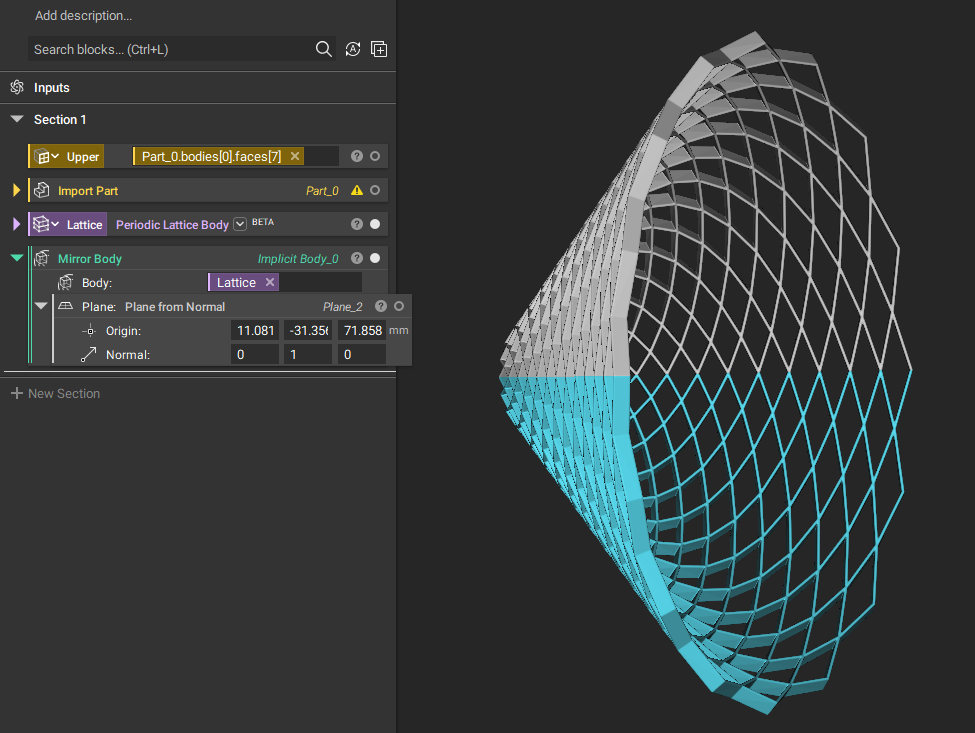Edit the Origin Z value 71.858
Image resolution: width=975 pixels, height=733 pixels.
[362, 330]
